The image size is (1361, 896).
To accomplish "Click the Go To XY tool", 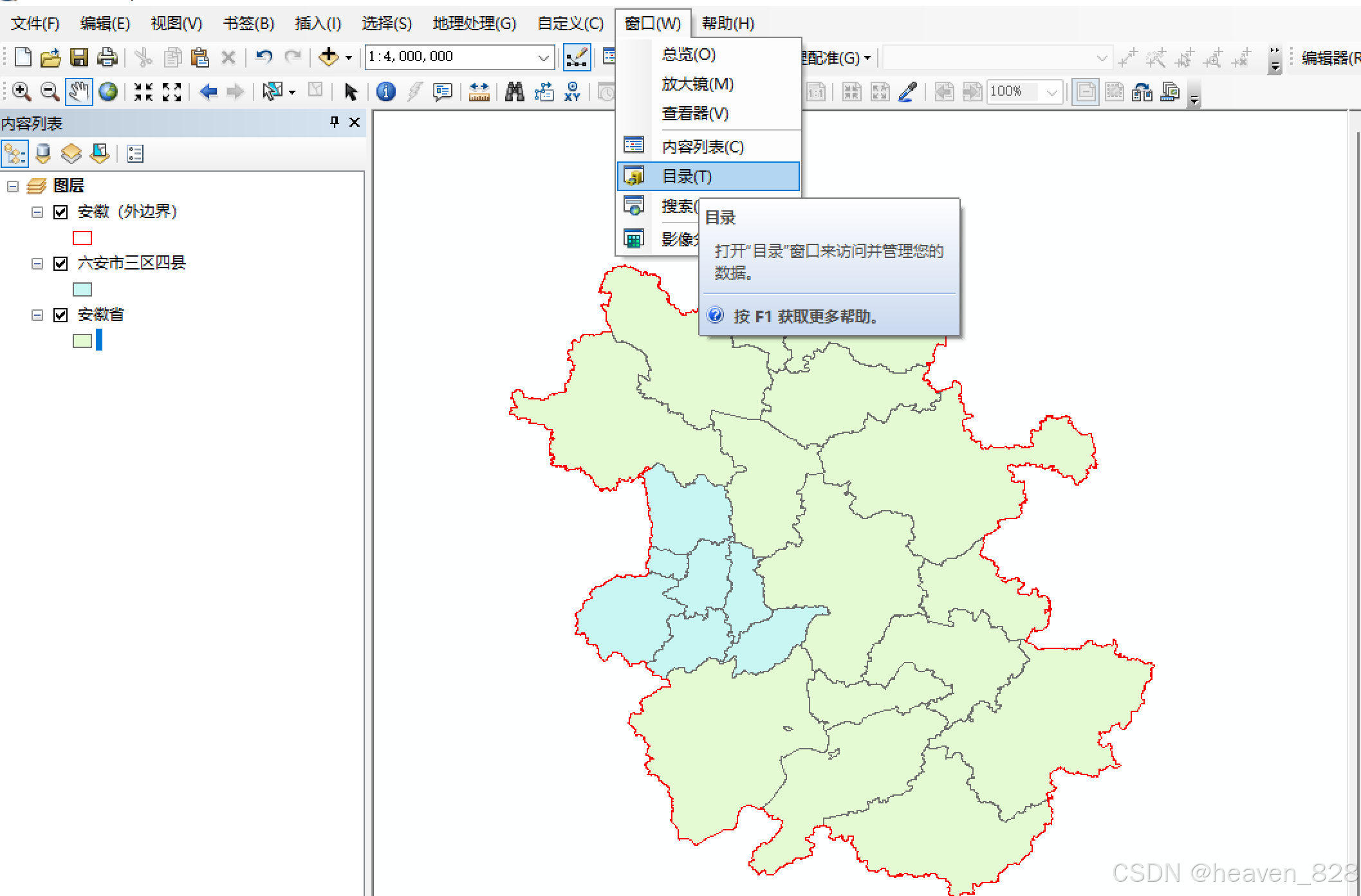I will pos(572,92).
